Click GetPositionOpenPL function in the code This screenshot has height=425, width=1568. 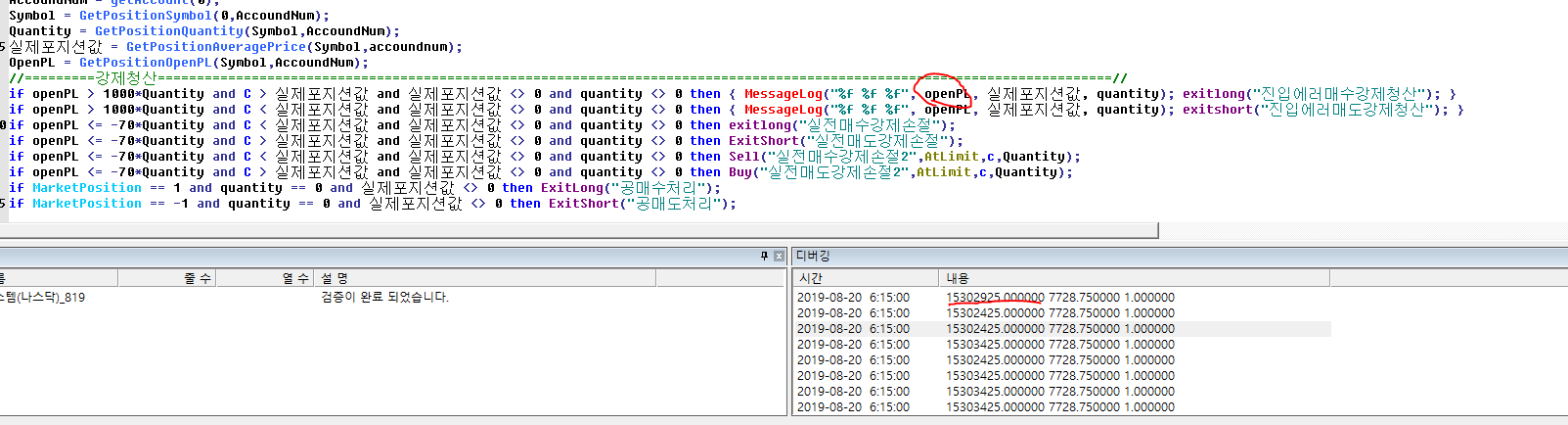[144, 63]
